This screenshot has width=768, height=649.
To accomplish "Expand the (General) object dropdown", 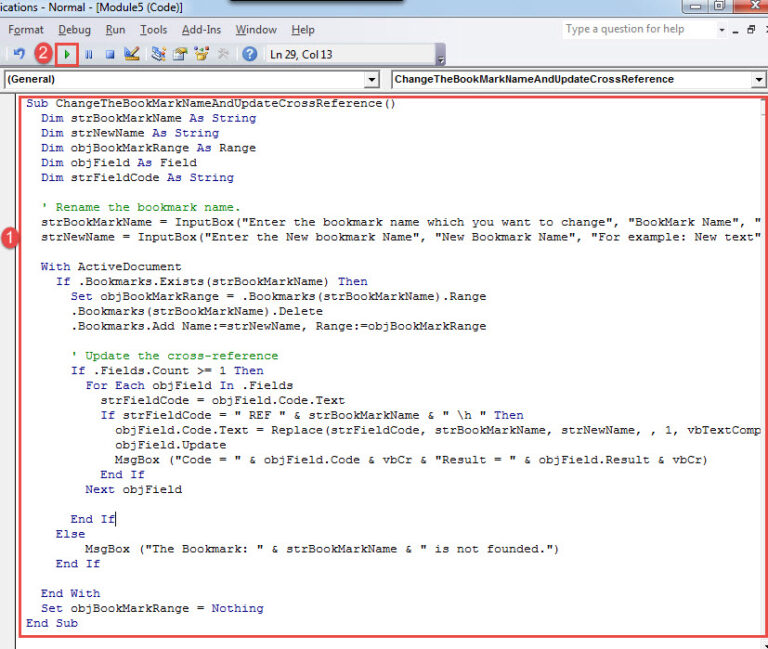I will 372,80.
